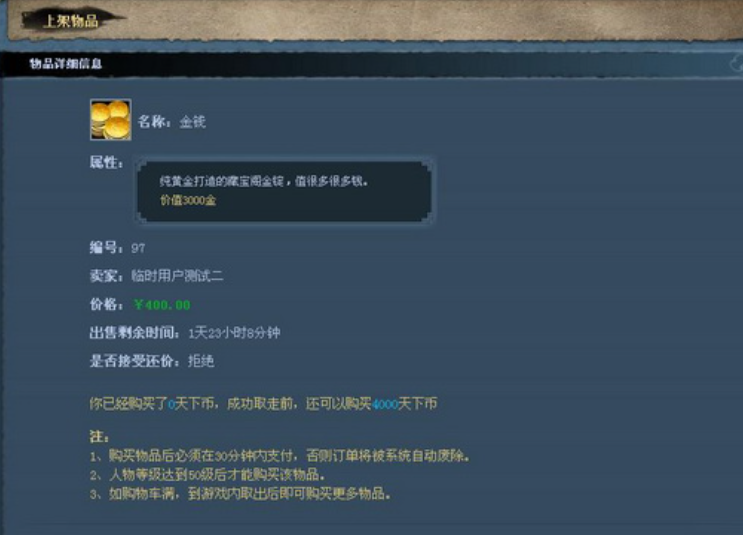This screenshot has height=535, width=743.
Task: Click the 属性 label
Action: click(107, 163)
